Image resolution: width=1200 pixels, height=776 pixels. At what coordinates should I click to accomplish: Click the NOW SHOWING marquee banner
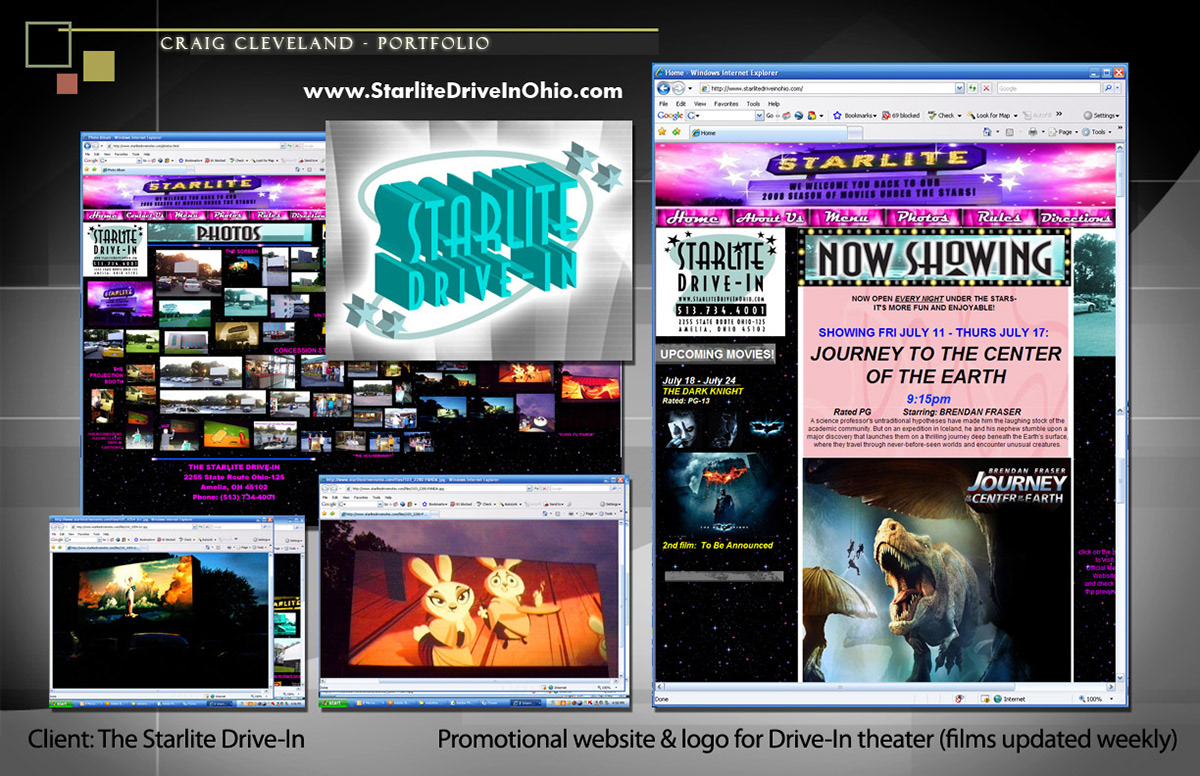click(x=935, y=258)
